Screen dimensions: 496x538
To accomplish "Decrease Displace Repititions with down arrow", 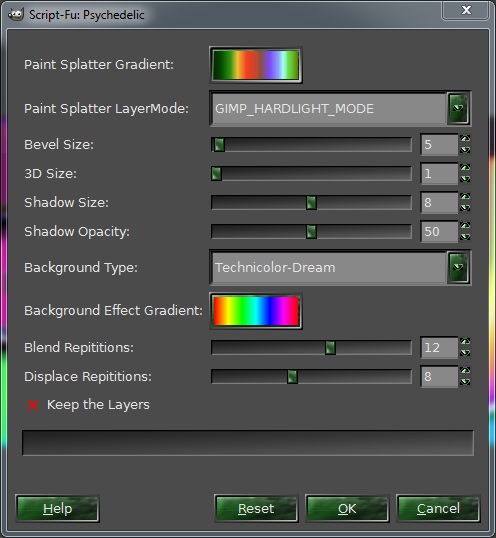I will tap(465, 382).
